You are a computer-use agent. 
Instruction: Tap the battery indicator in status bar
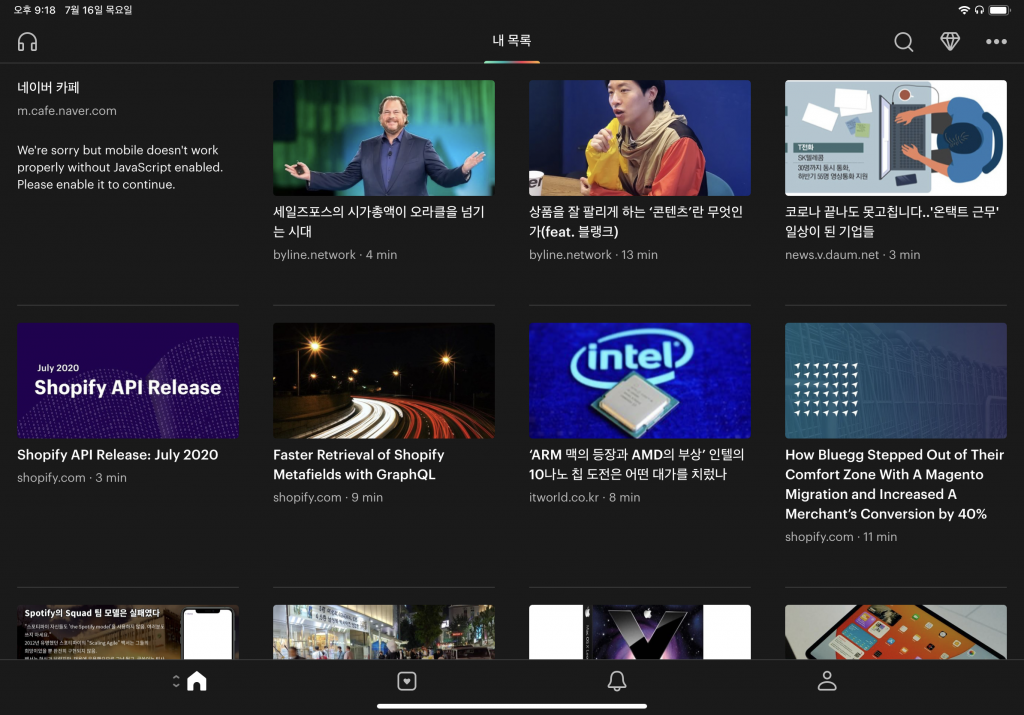click(1000, 10)
